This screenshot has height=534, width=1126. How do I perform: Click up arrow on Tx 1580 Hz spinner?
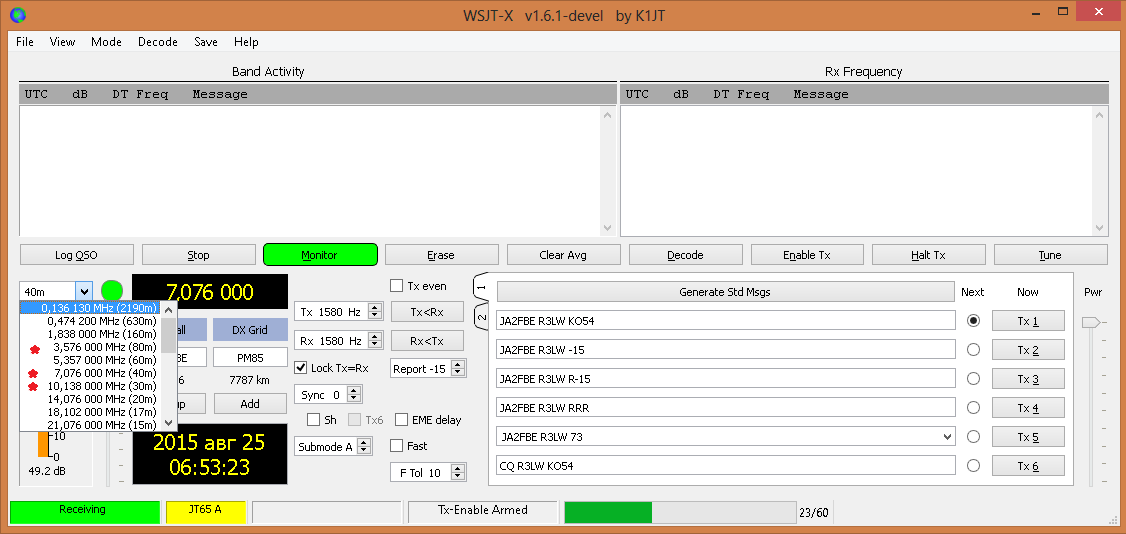pos(375,308)
